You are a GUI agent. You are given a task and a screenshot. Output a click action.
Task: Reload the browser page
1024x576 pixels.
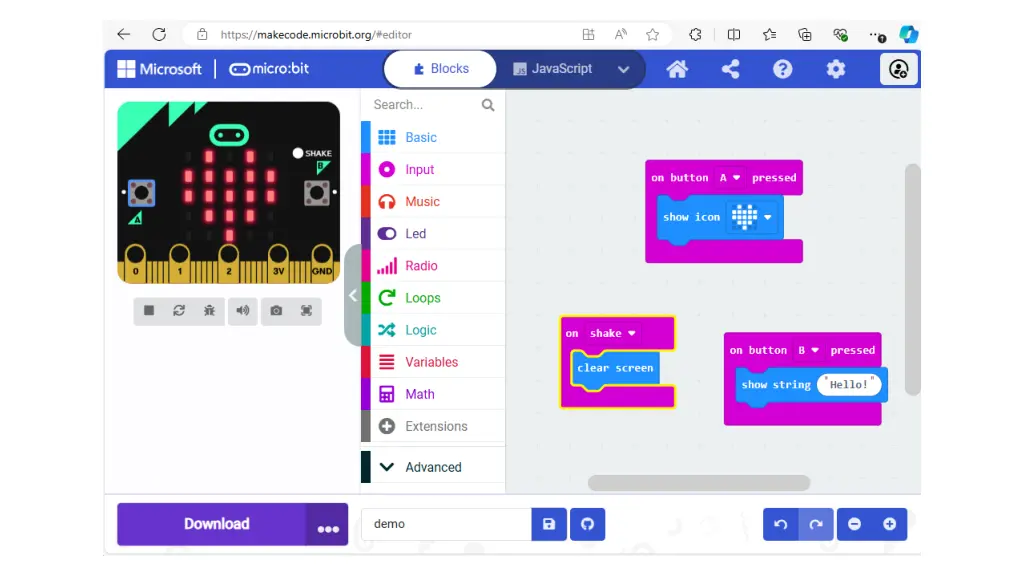click(159, 35)
